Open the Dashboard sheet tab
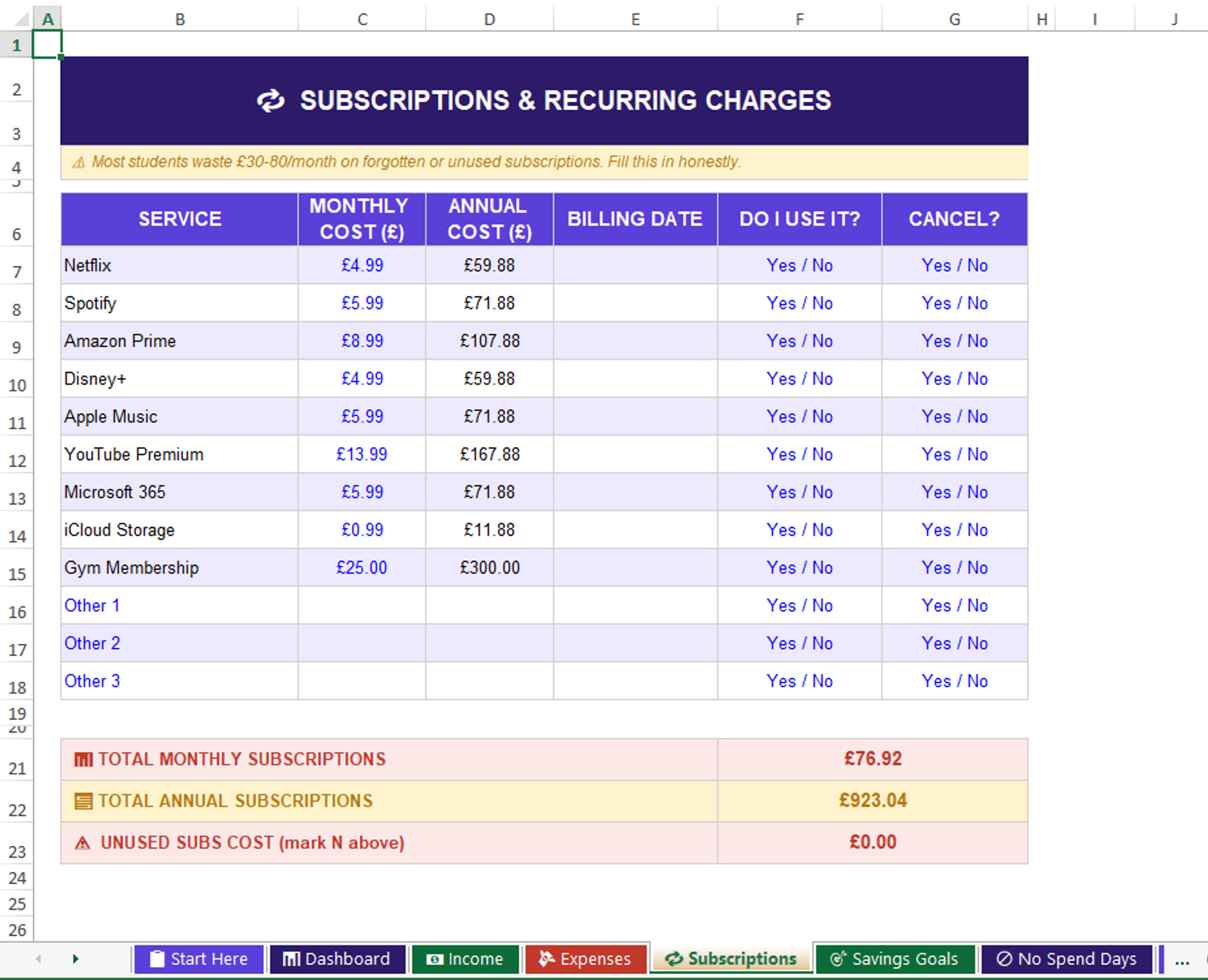1208x980 pixels. [x=337, y=959]
